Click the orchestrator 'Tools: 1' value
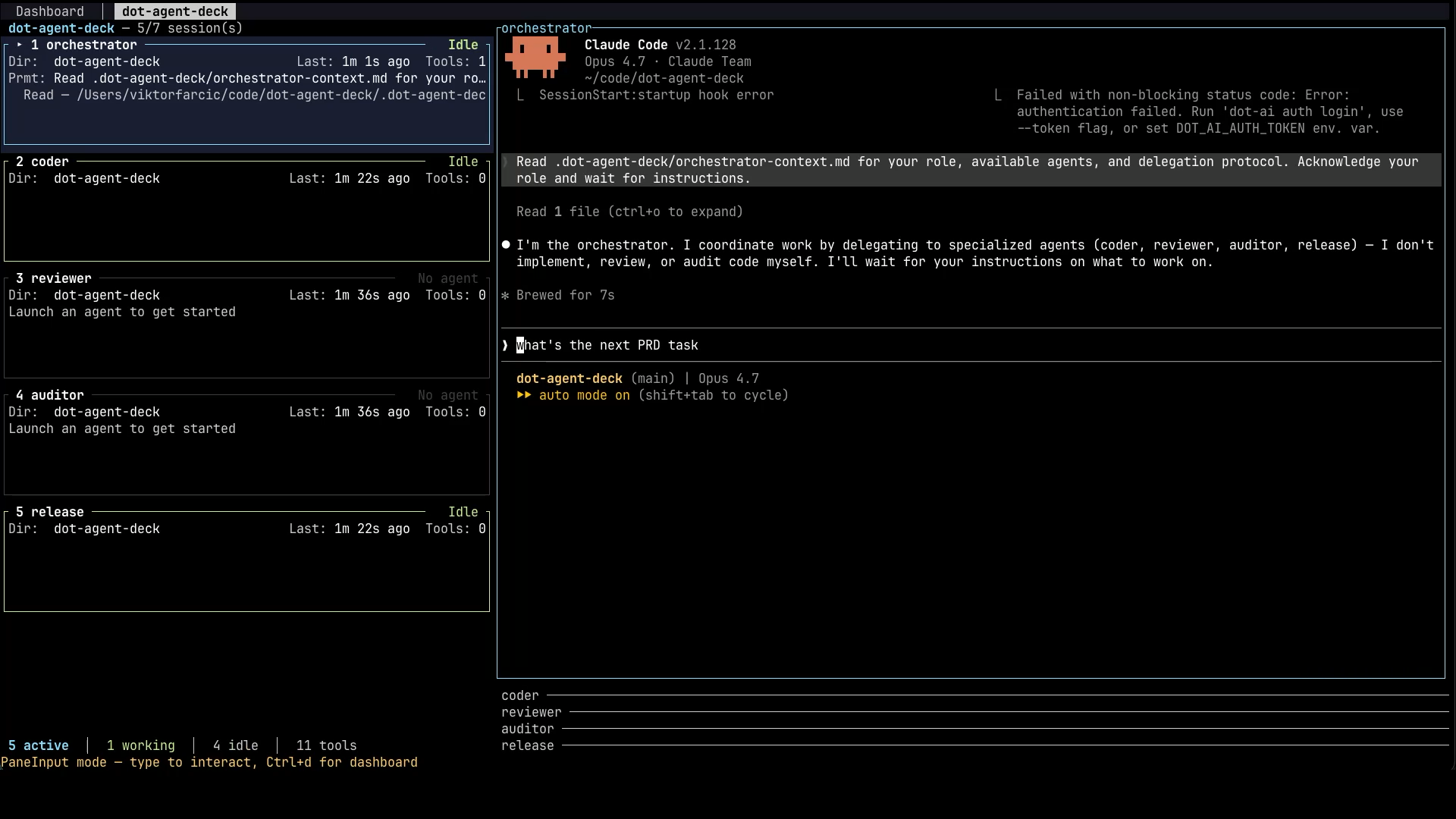Image resolution: width=1456 pixels, height=819 pixels. pyautogui.click(x=456, y=61)
